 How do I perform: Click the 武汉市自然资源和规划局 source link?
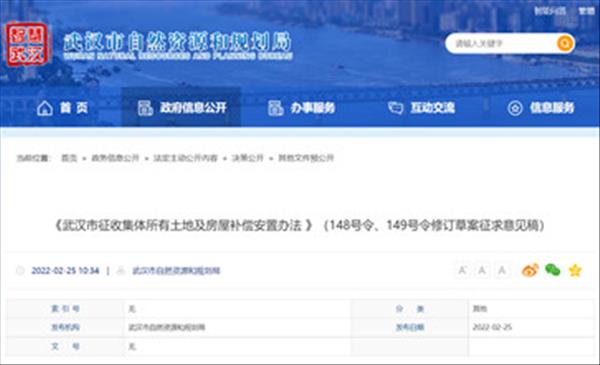(x=176, y=271)
